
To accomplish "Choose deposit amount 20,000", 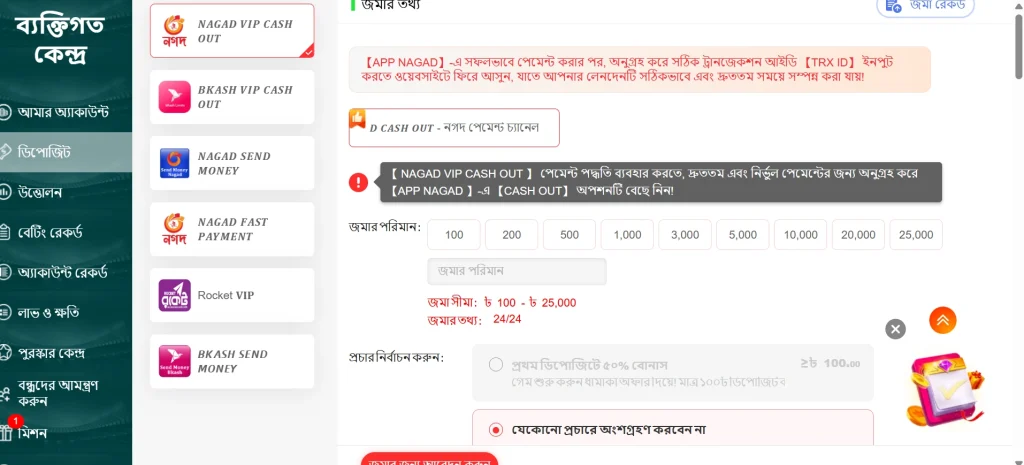I will 858,234.
